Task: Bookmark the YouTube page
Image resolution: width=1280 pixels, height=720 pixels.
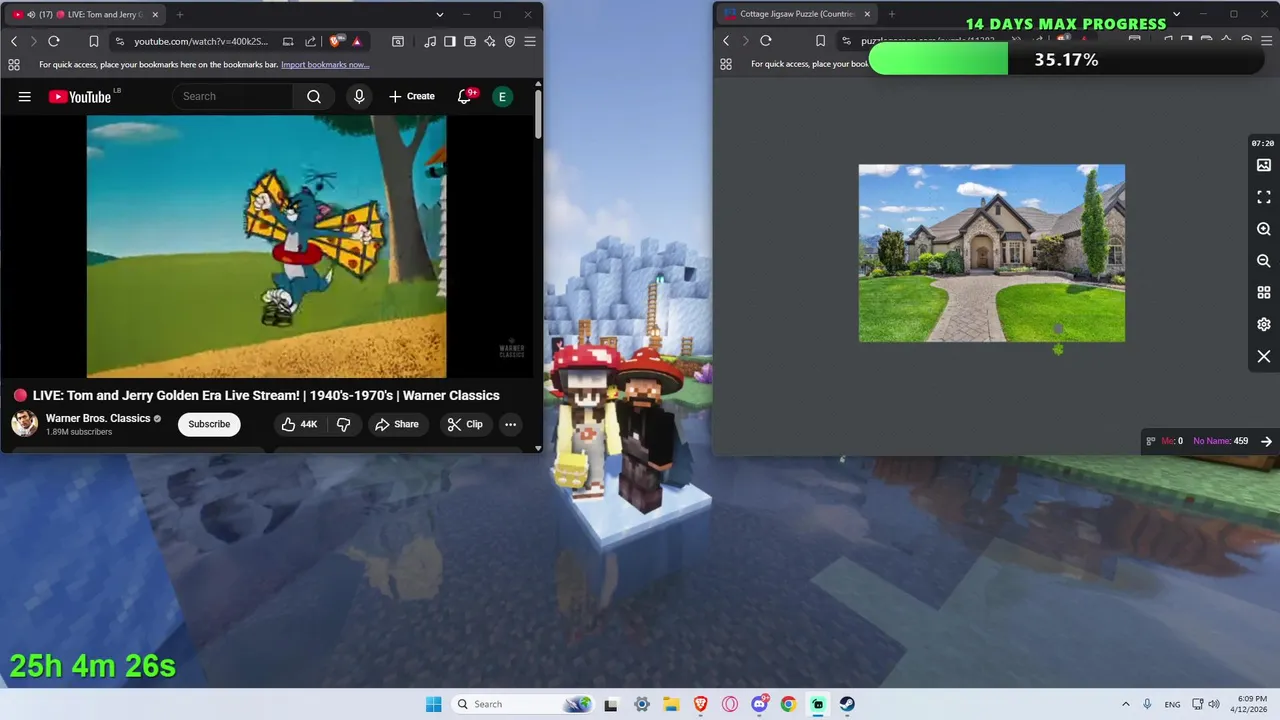Action: pos(93,41)
